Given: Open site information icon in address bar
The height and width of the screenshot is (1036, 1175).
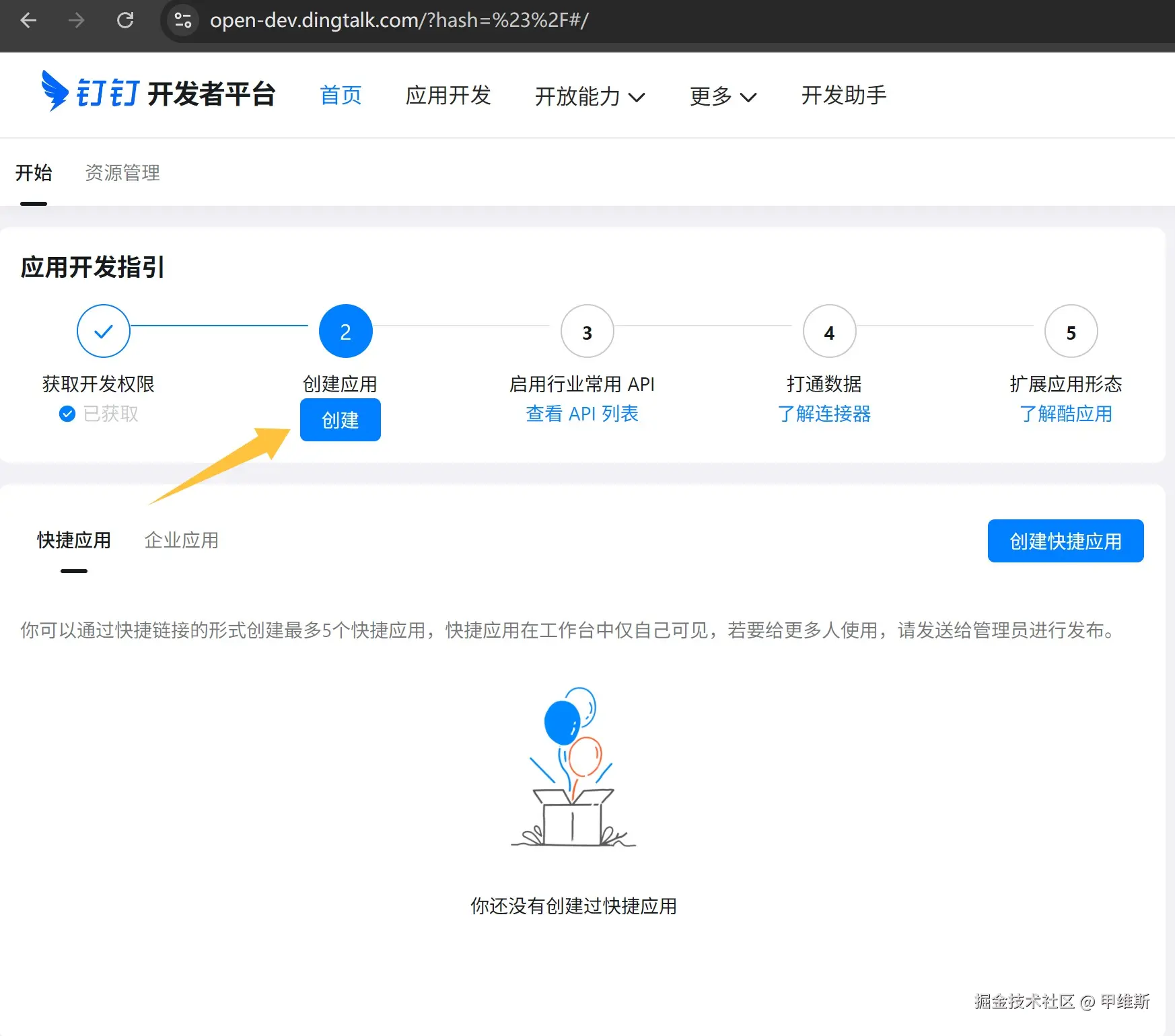Looking at the screenshot, I should point(183,20).
